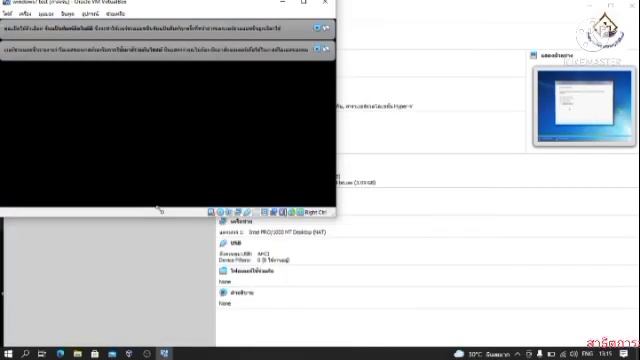Open ป้อนข้อมูล (Input) menu in VM window

pyautogui.click(x=68, y=14)
